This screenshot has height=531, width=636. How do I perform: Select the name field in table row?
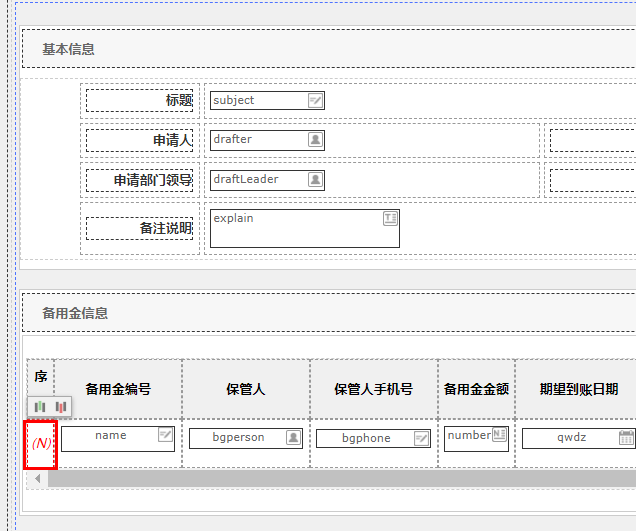tap(118, 439)
